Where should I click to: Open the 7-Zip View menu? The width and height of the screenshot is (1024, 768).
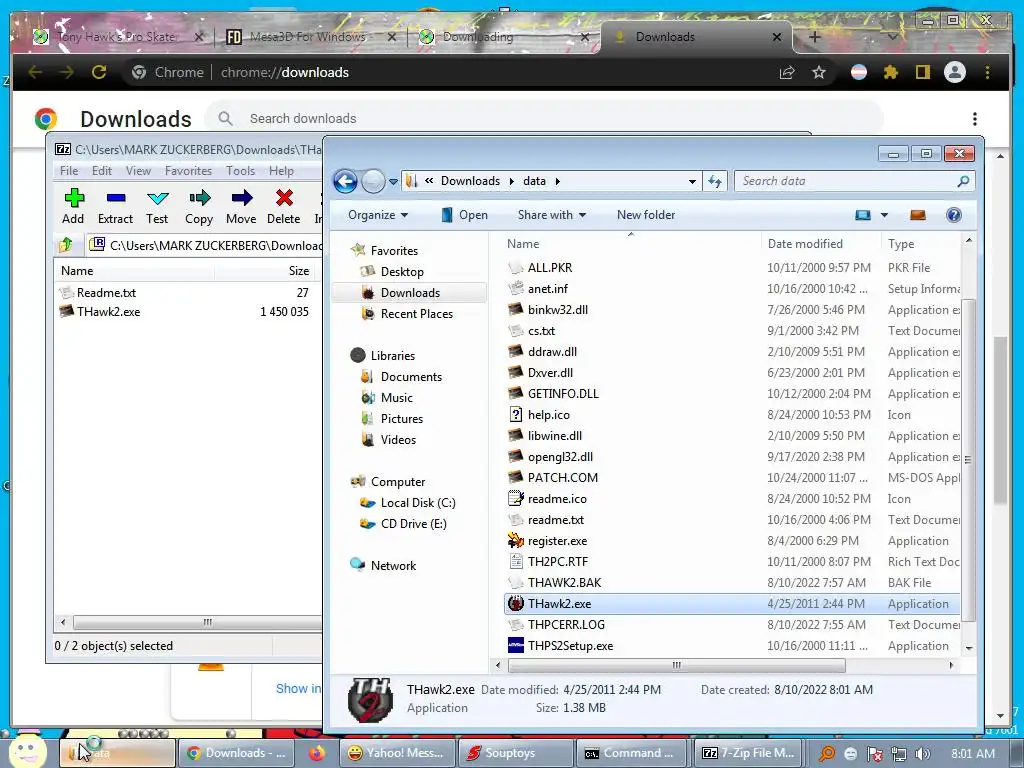[138, 170]
